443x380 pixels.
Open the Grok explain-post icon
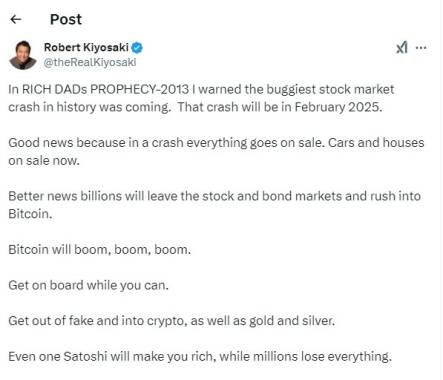point(402,47)
